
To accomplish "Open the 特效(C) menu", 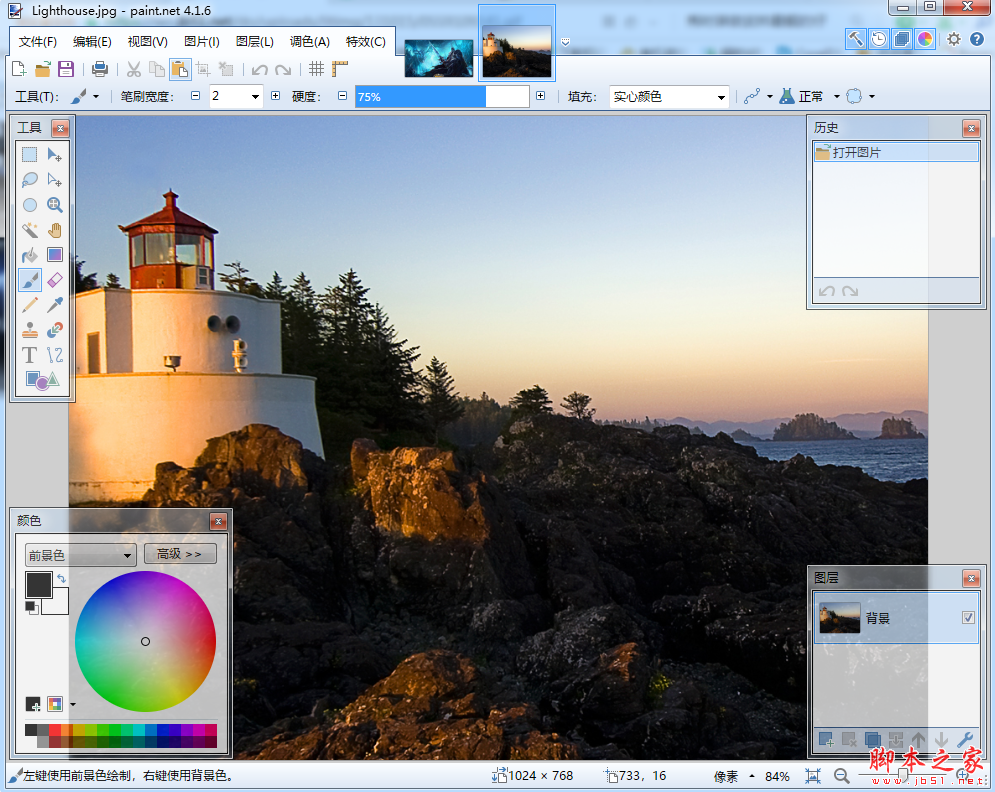I will [366, 42].
